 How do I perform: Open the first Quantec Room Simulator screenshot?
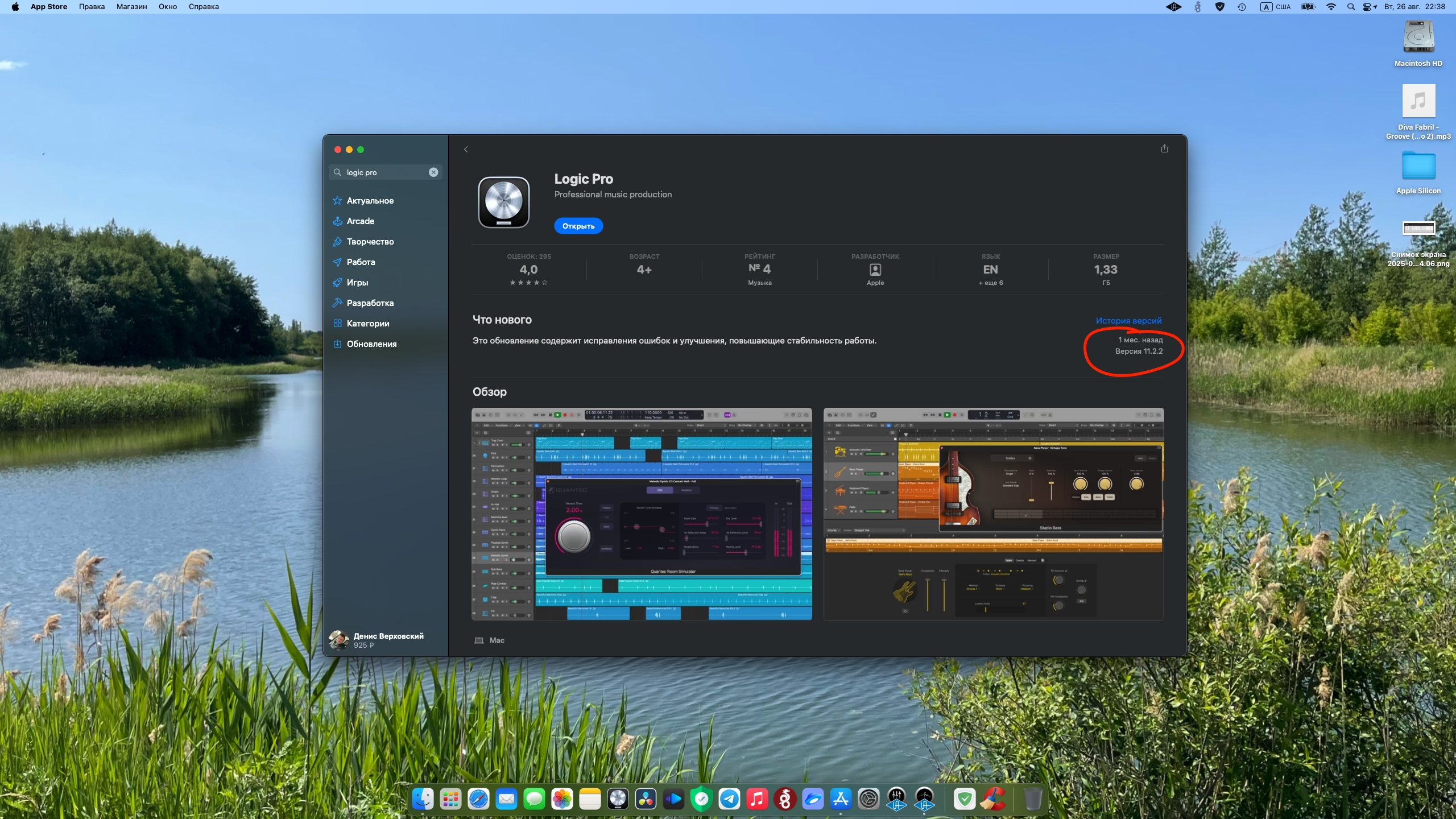[642, 514]
